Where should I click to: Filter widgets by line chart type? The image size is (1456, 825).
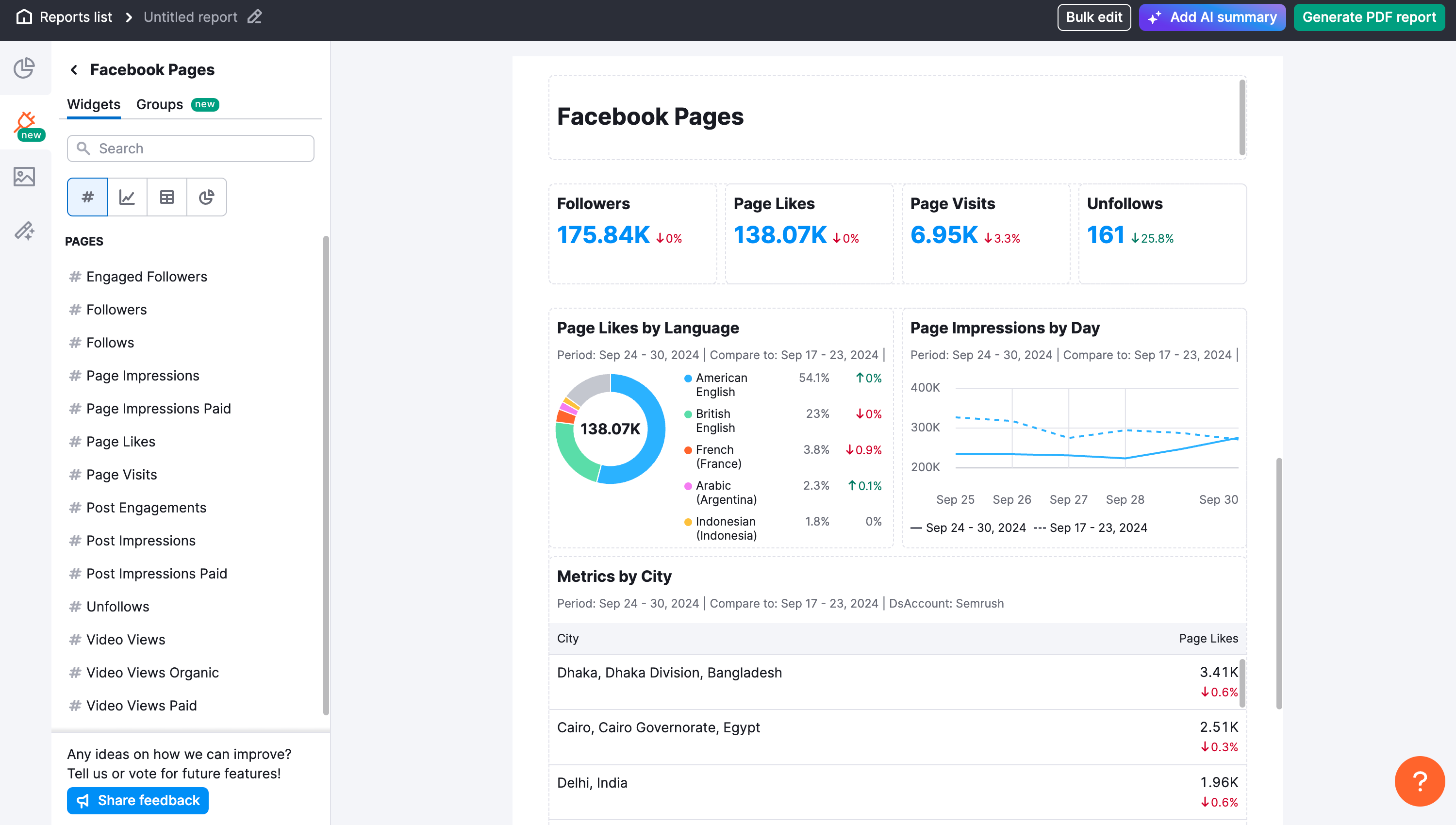(x=126, y=197)
